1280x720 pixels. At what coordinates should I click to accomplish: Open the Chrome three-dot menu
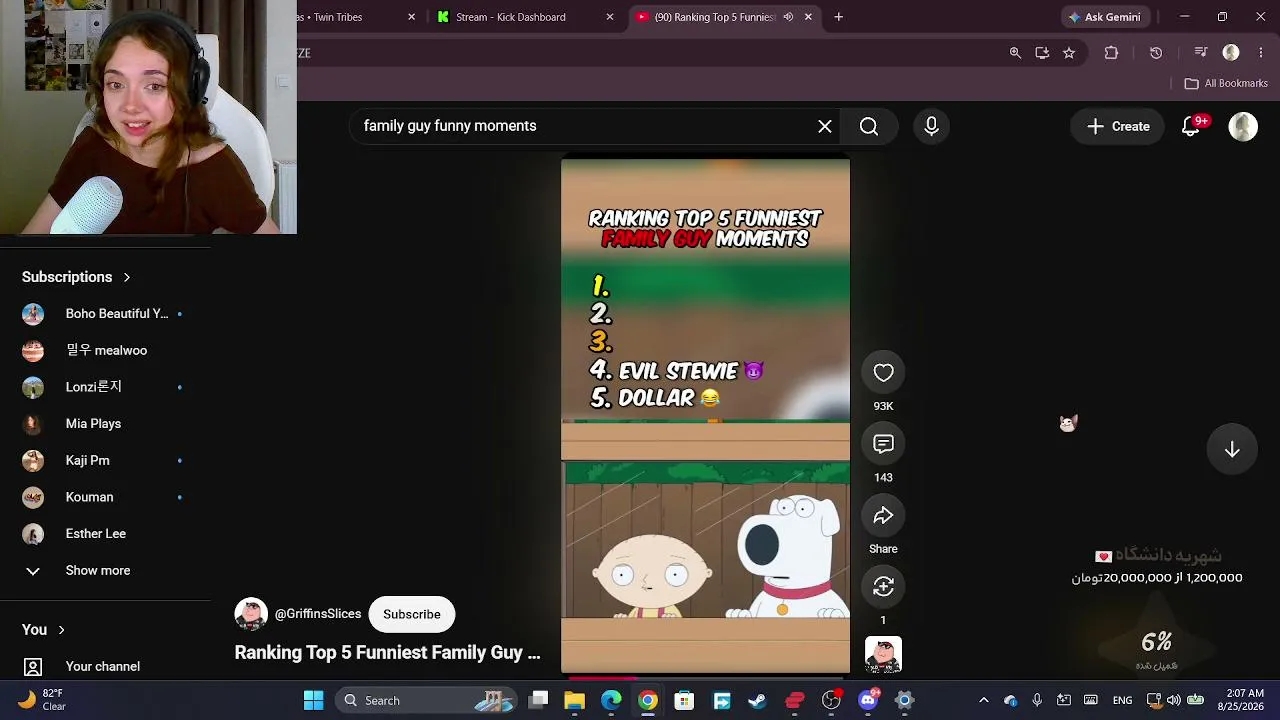pyautogui.click(x=1260, y=53)
